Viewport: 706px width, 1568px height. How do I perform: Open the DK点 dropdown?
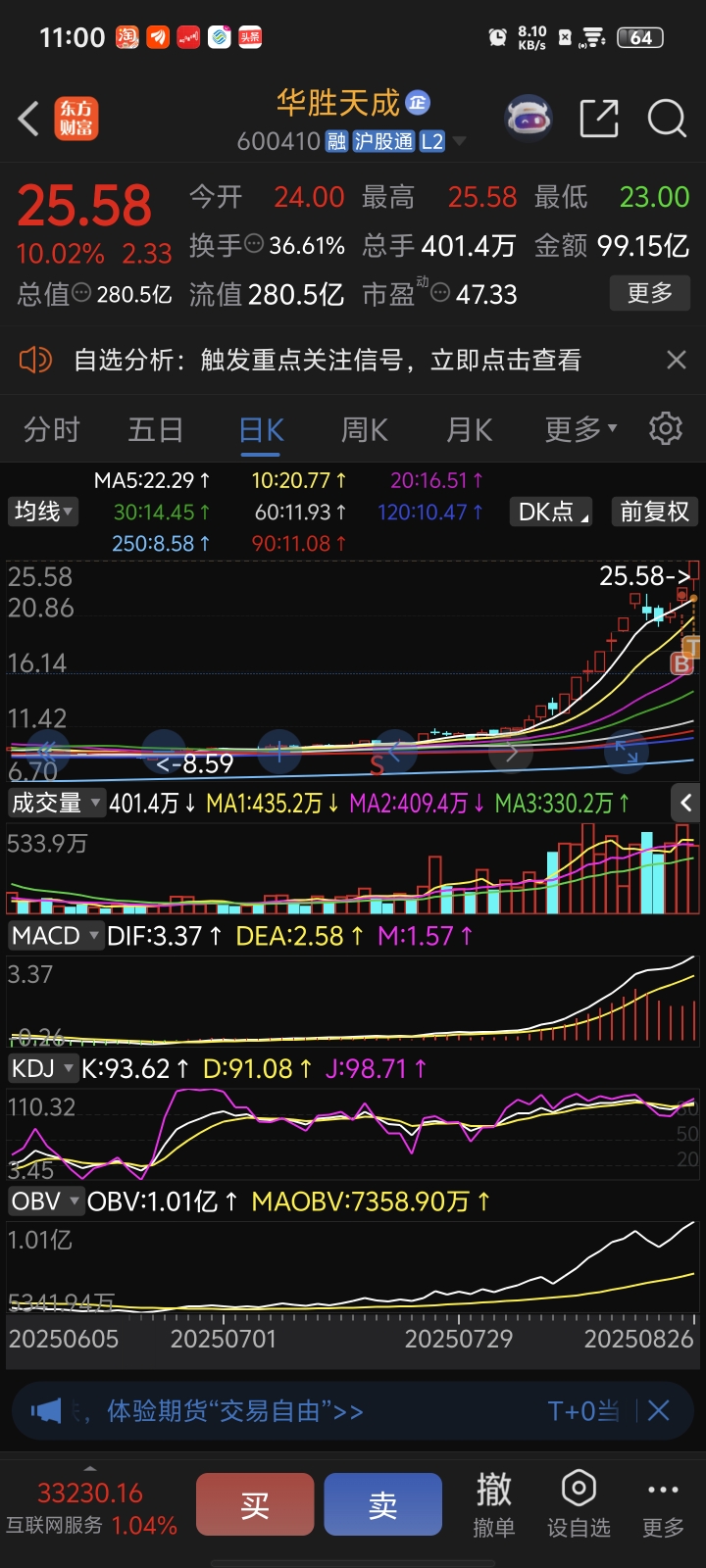click(553, 512)
